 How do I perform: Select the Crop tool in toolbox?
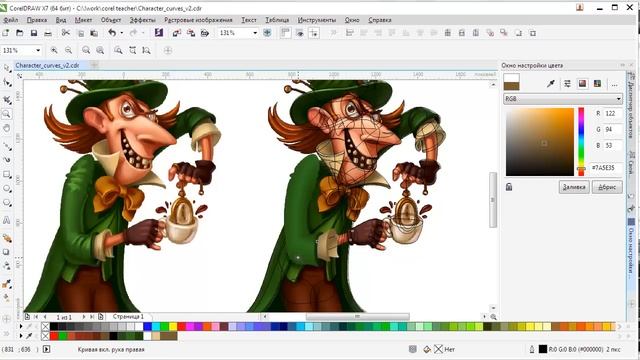7,99
